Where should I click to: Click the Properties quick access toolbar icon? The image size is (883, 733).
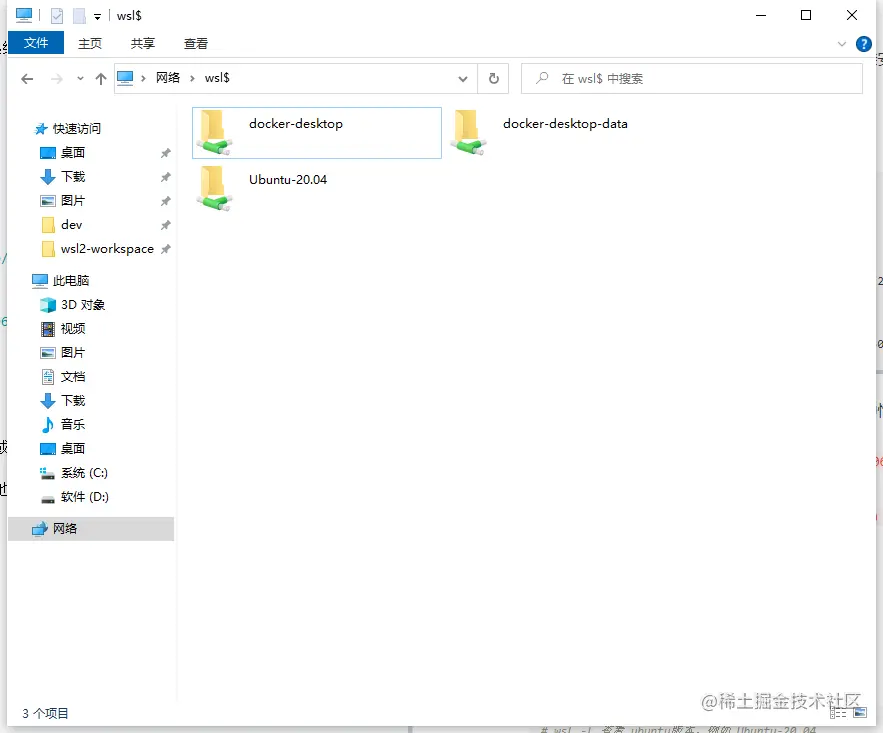pyautogui.click(x=57, y=16)
